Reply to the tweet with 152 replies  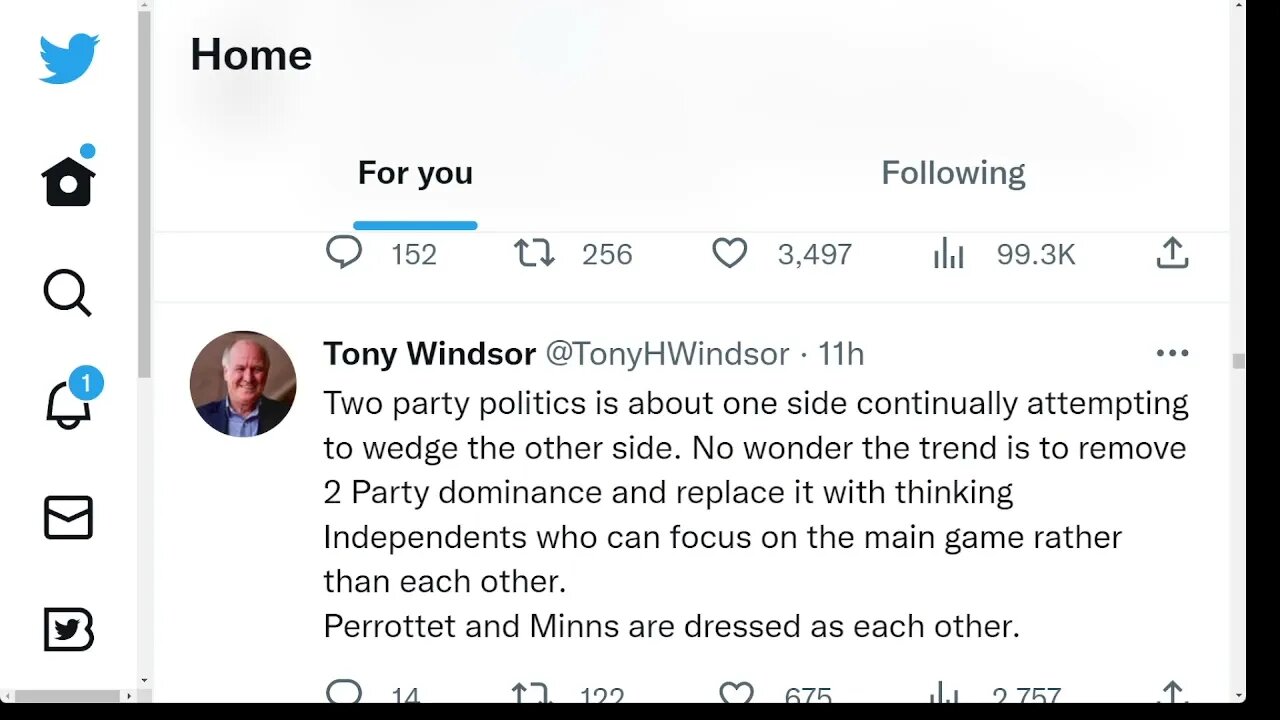pos(344,253)
